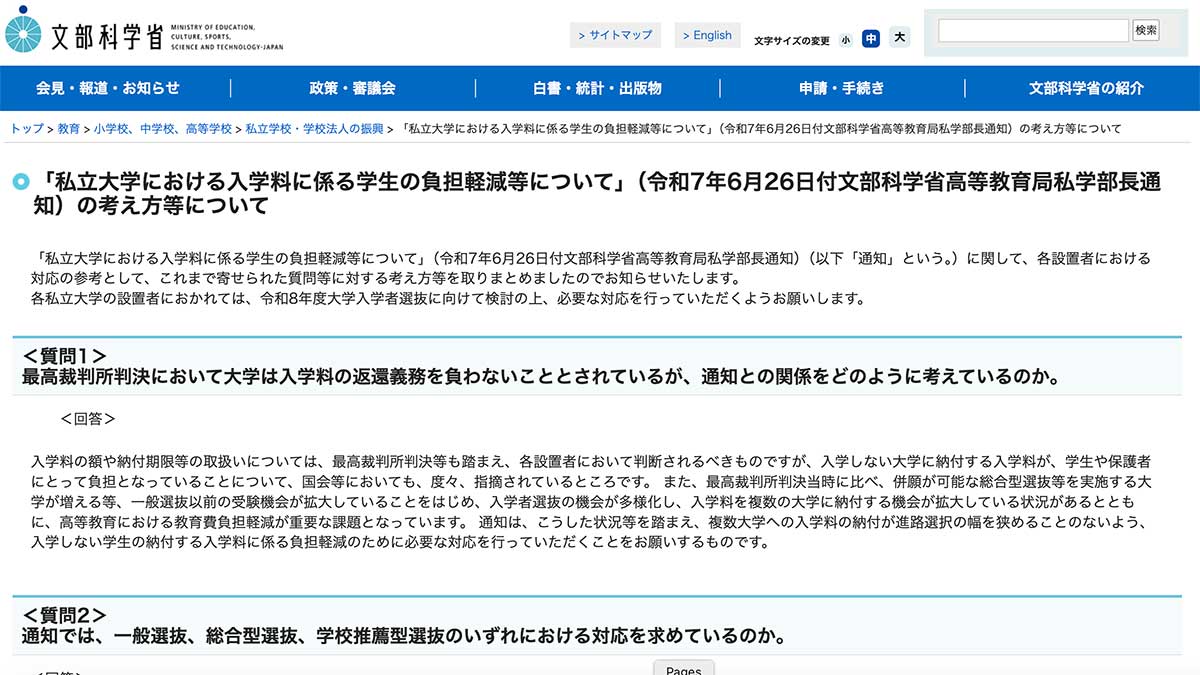Select large font size 大
The height and width of the screenshot is (675, 1200).
pyautogui.click(x=899, y=37)
